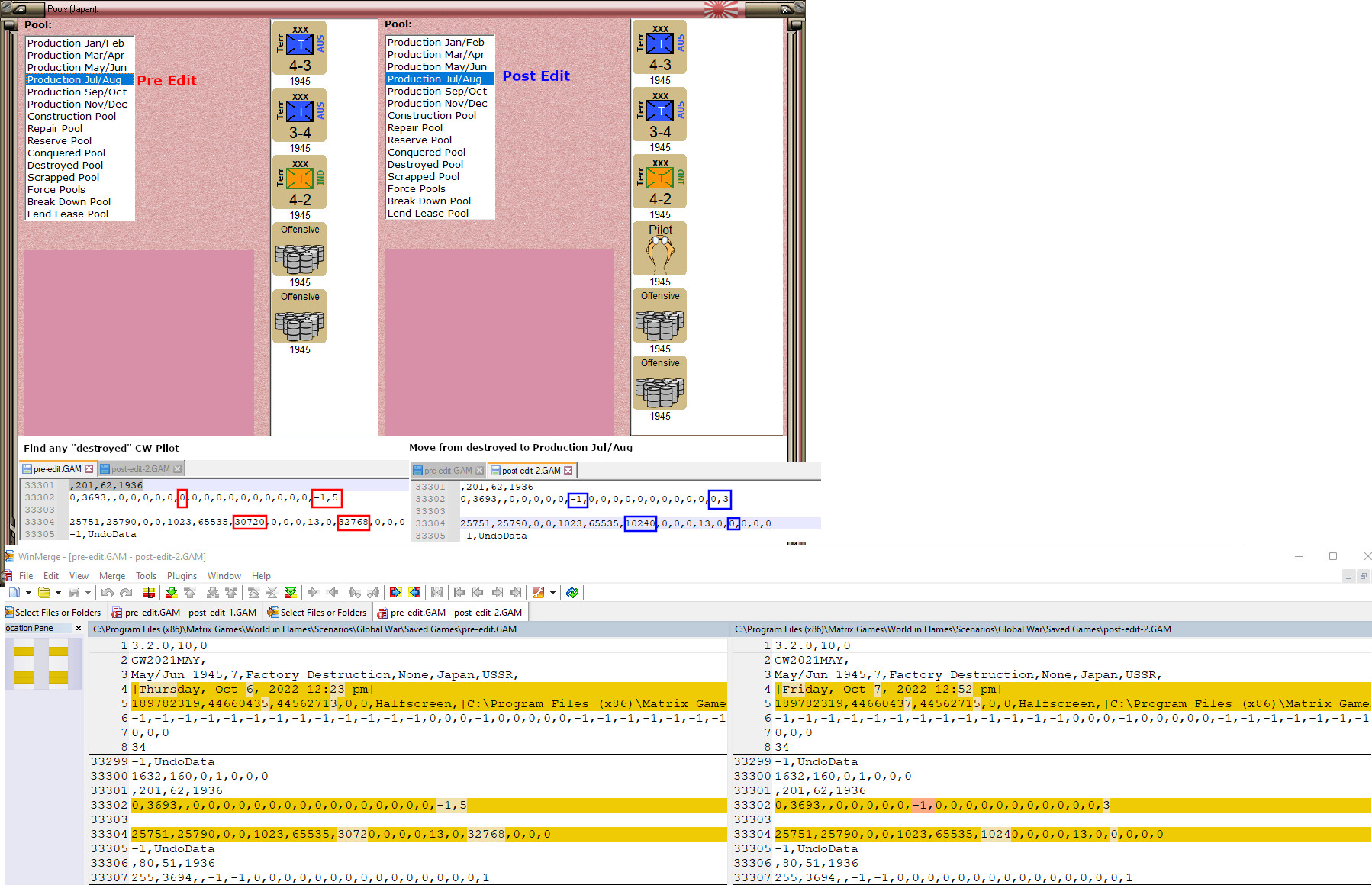Screen dimensions: 1372x885
Task: Click the All Left blue arrow icon
Action: 414,592
